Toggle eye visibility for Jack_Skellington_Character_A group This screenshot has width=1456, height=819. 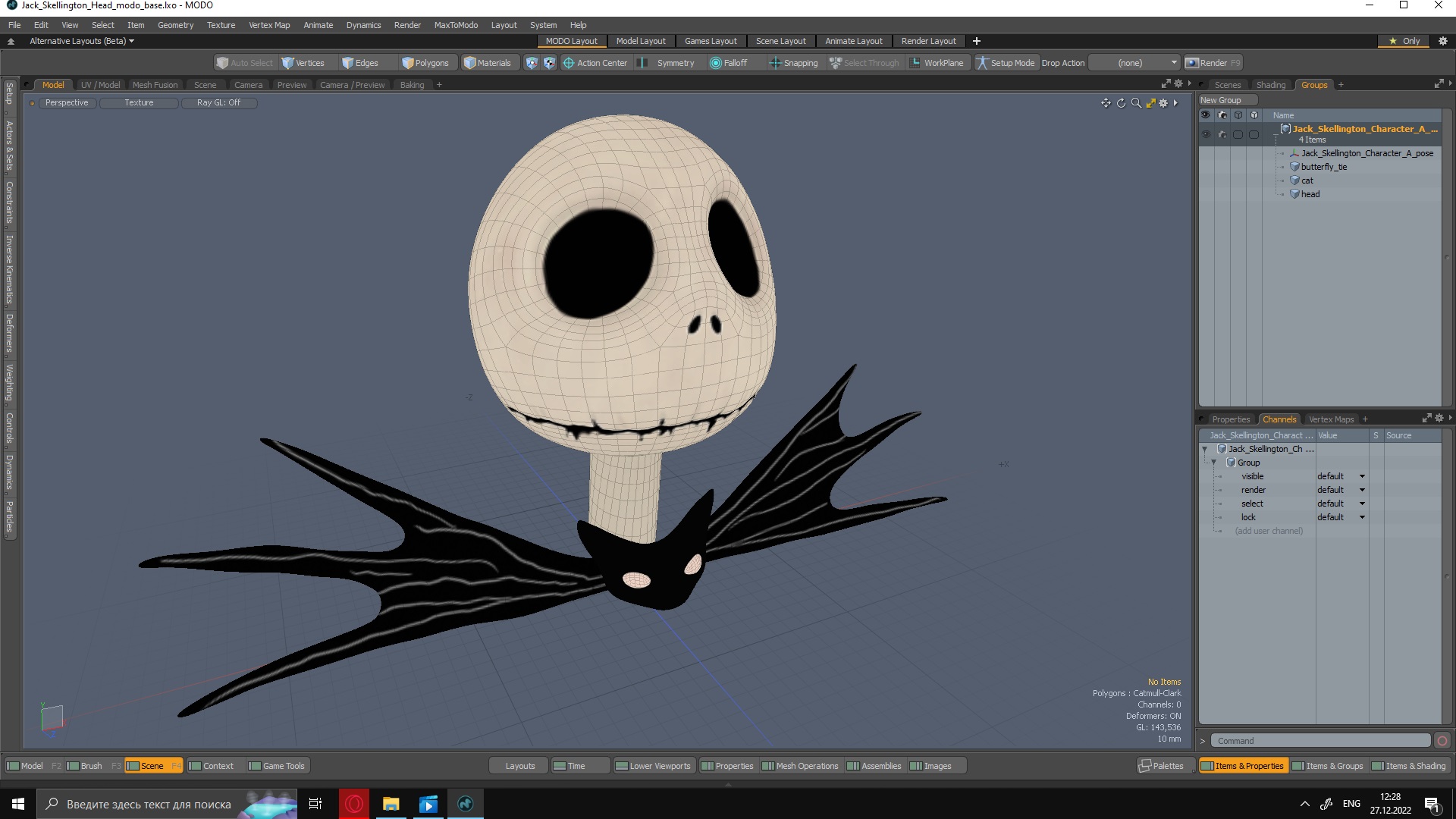pyautogui.click(x=1206, y=134)
